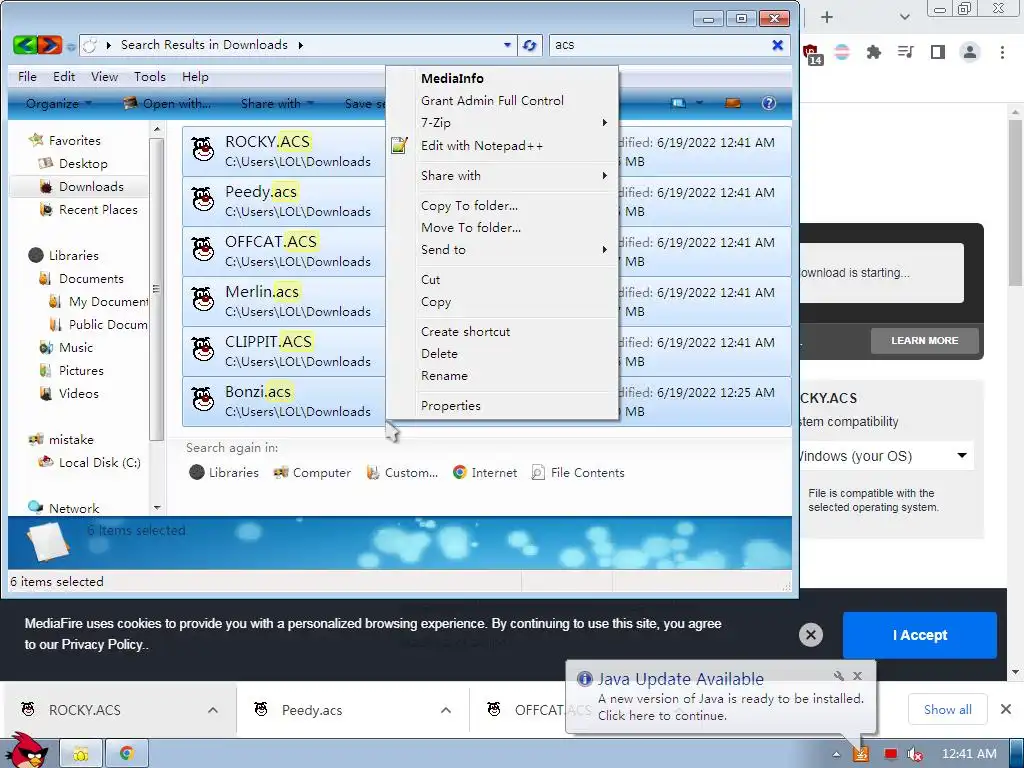Click the uBlock extension icon with 14 badge
1024x768 pixels.
[812, 54]
